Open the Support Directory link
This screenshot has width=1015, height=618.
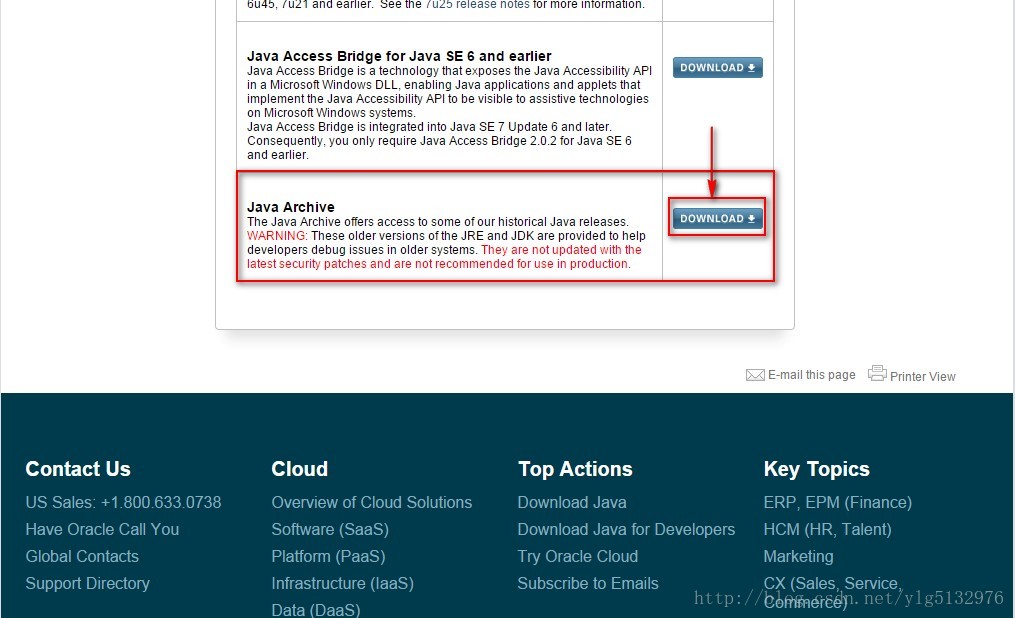coord(87,584)
